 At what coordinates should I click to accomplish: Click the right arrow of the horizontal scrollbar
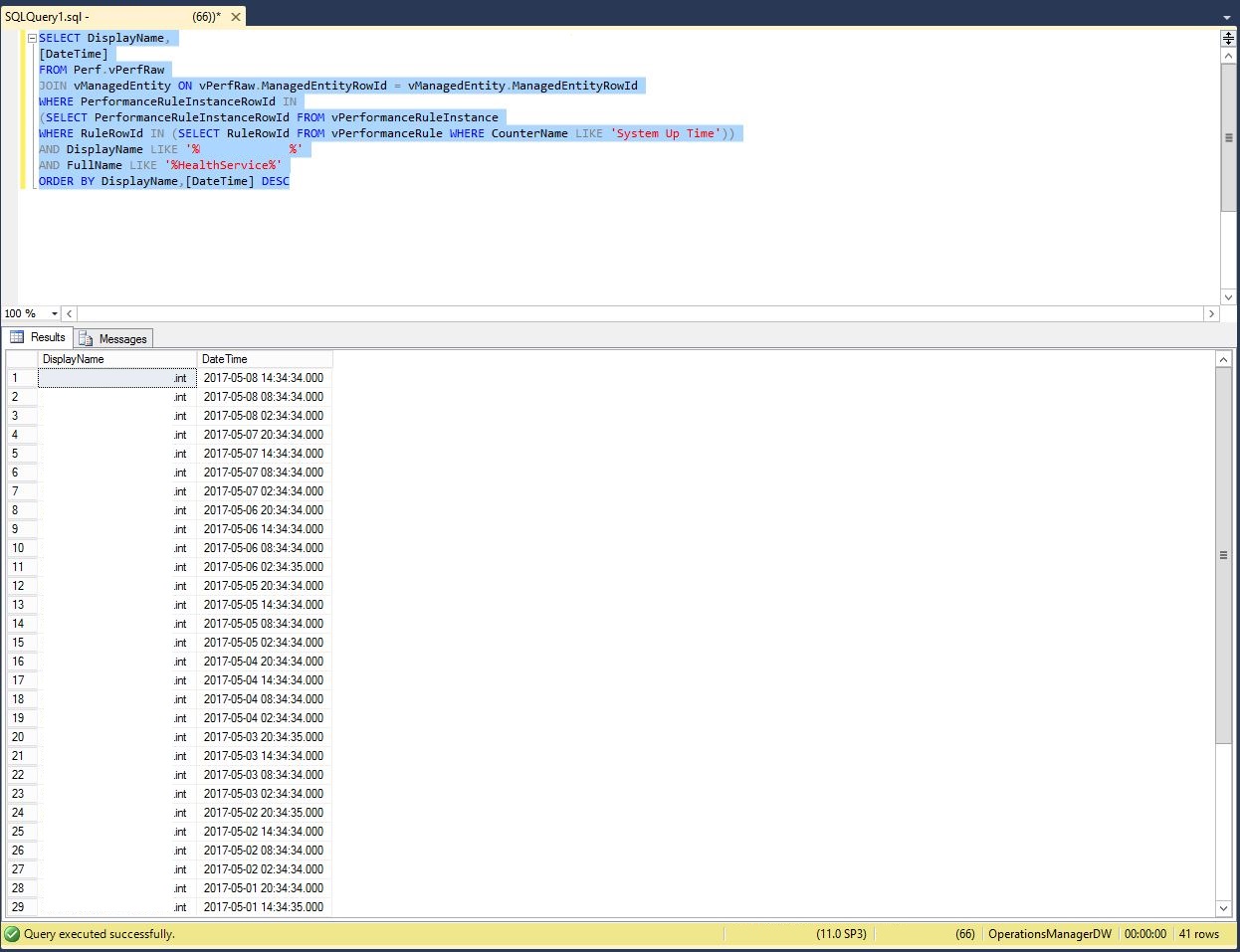pyautogui.click(x=1212, y=313)
